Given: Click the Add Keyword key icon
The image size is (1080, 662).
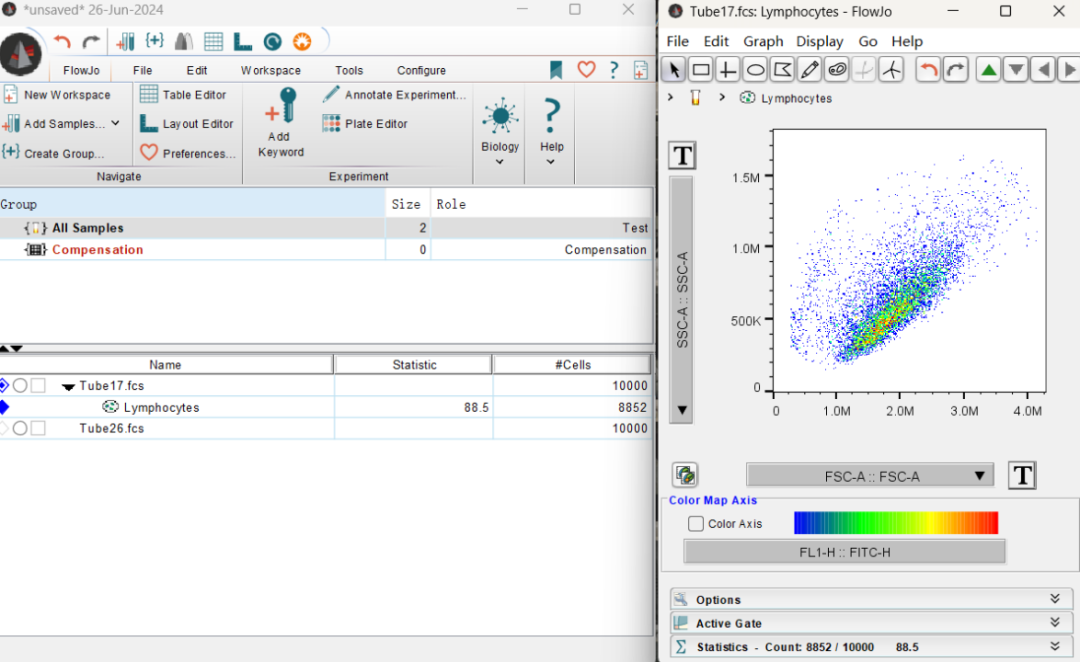Looking at the screenshot, I should click(281, 106).
